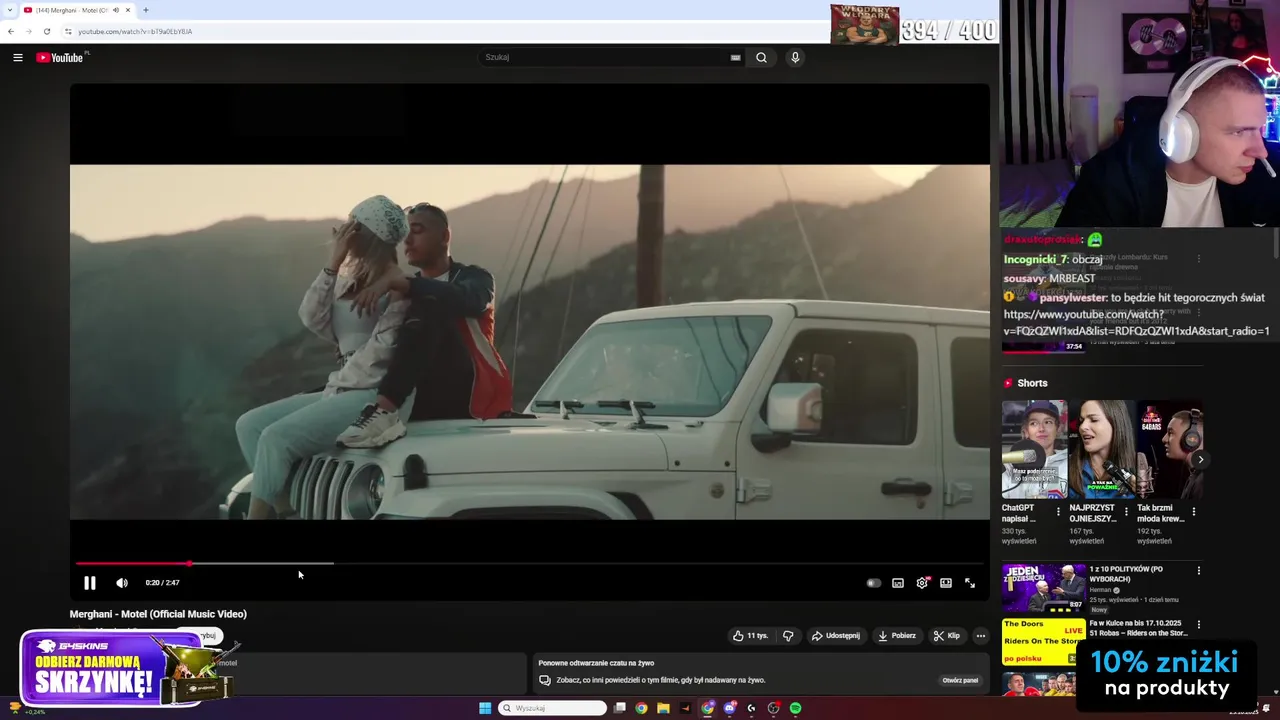Click the Herman channel name
This screenshot has height=720, width=1280.
1101,590
